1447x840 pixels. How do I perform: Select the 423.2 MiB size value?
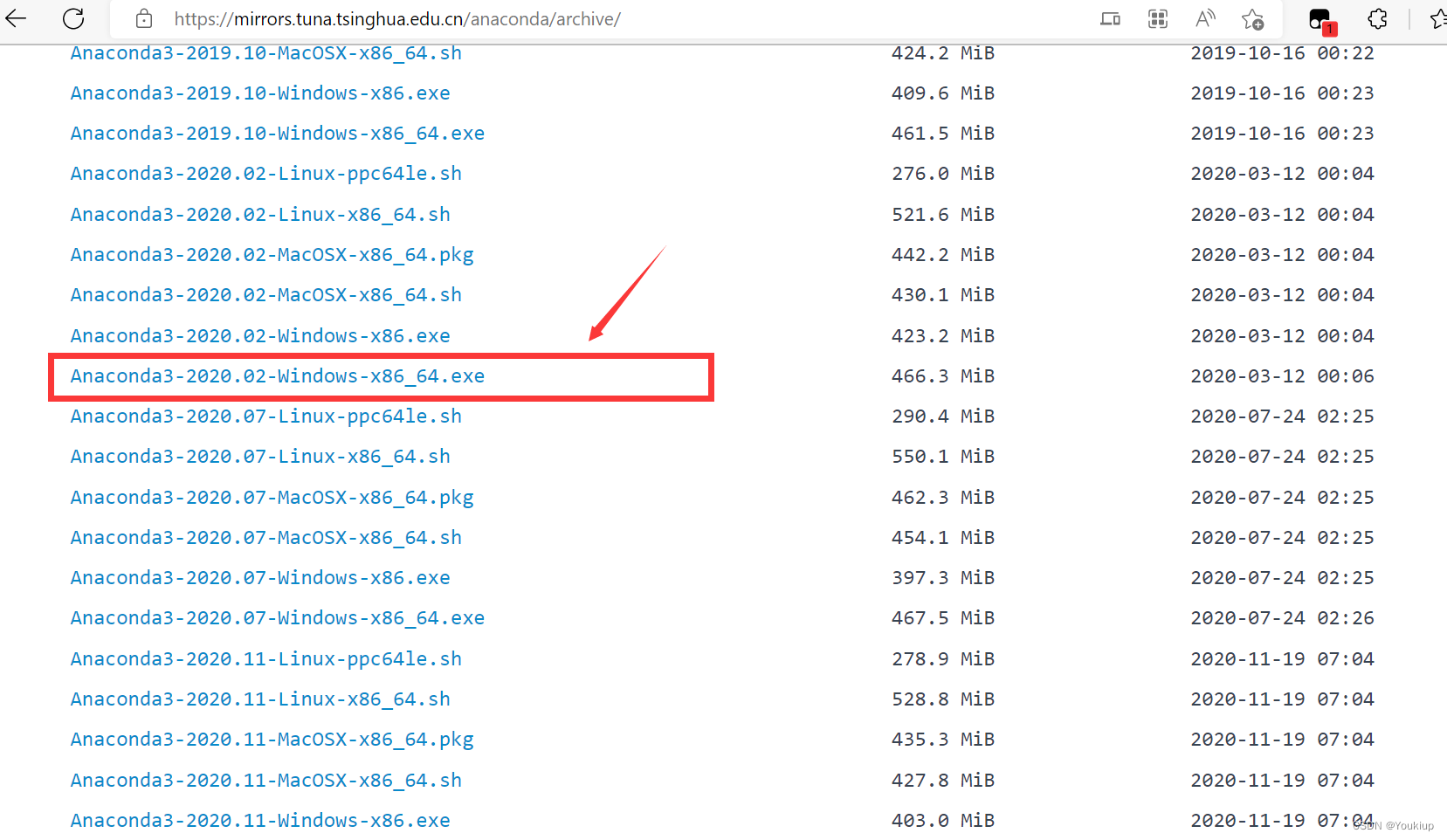943,336
